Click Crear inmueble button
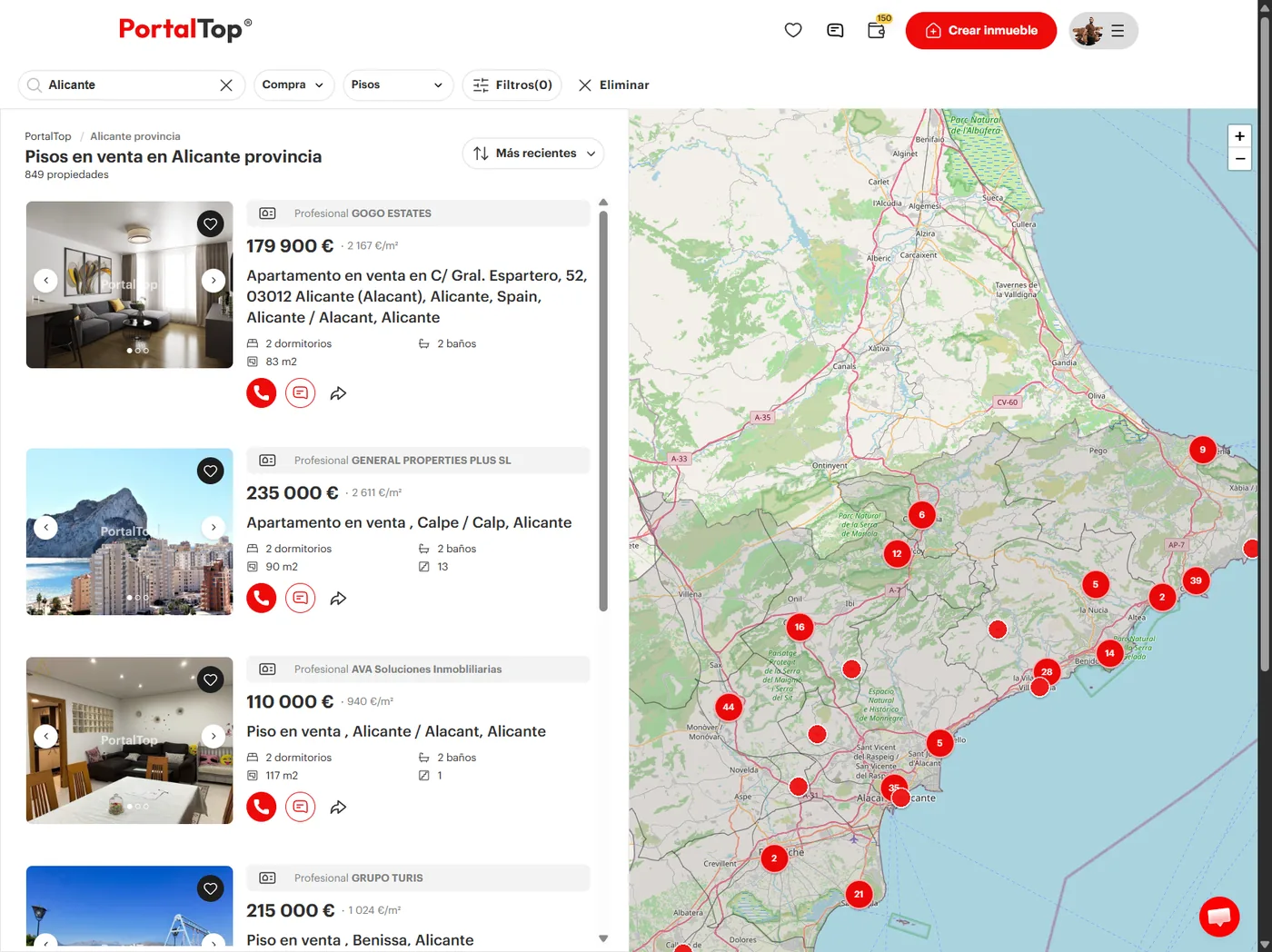 (981, 31)
